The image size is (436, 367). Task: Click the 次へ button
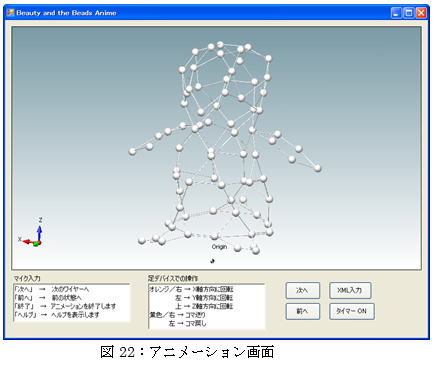click(302, 290)
